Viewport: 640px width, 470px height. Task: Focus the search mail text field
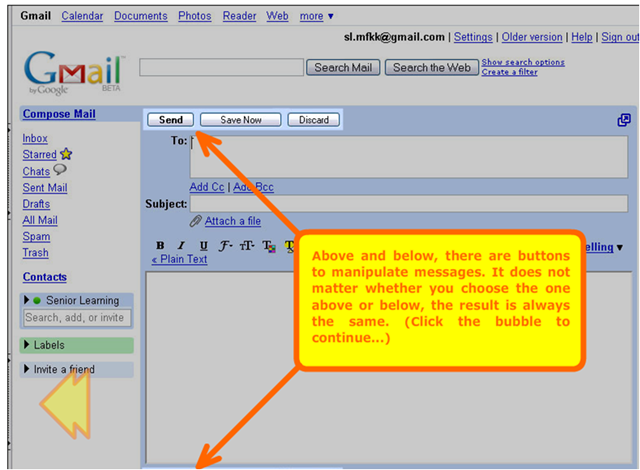[222, 67]
